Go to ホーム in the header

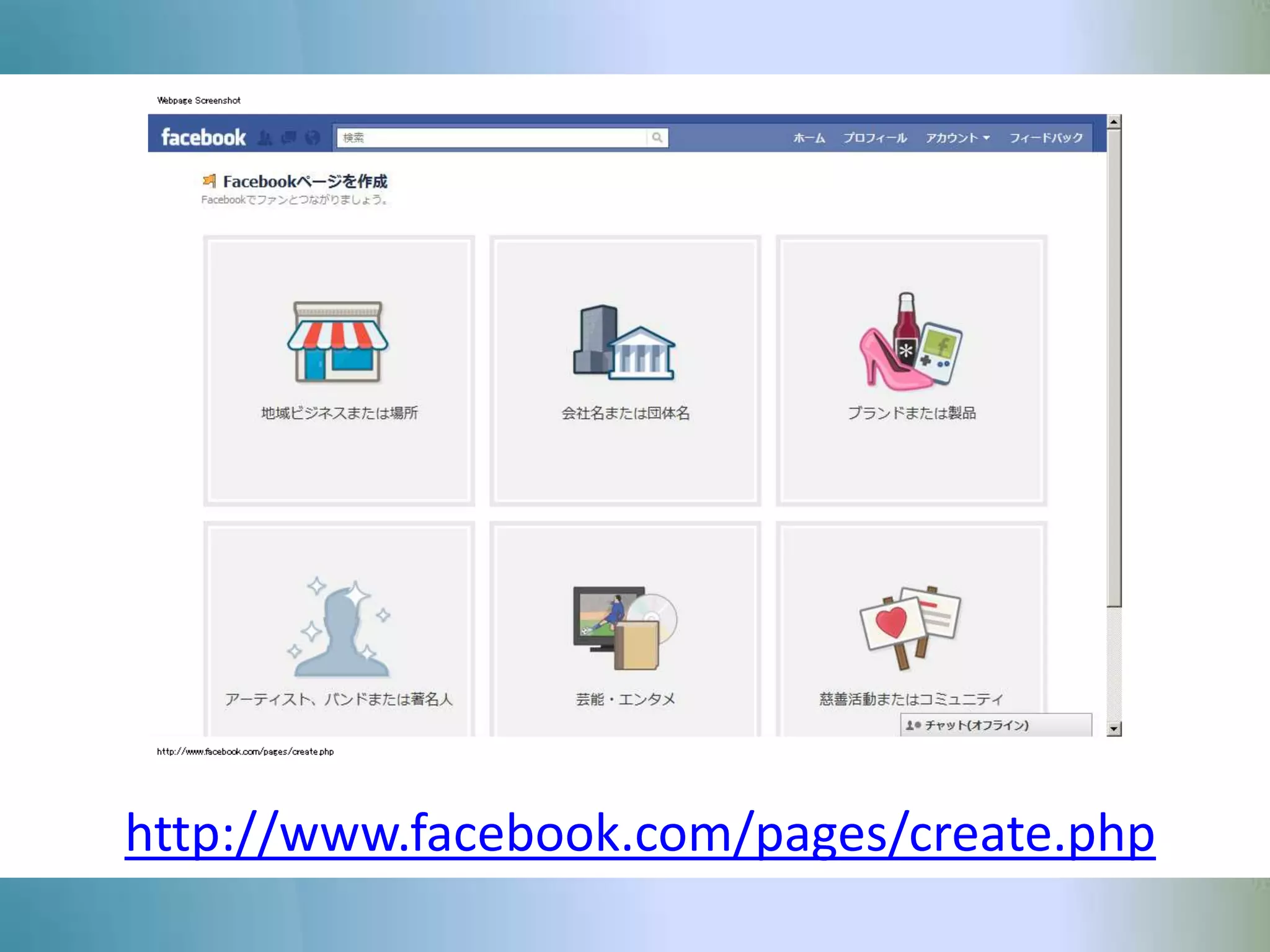[809, 138]
